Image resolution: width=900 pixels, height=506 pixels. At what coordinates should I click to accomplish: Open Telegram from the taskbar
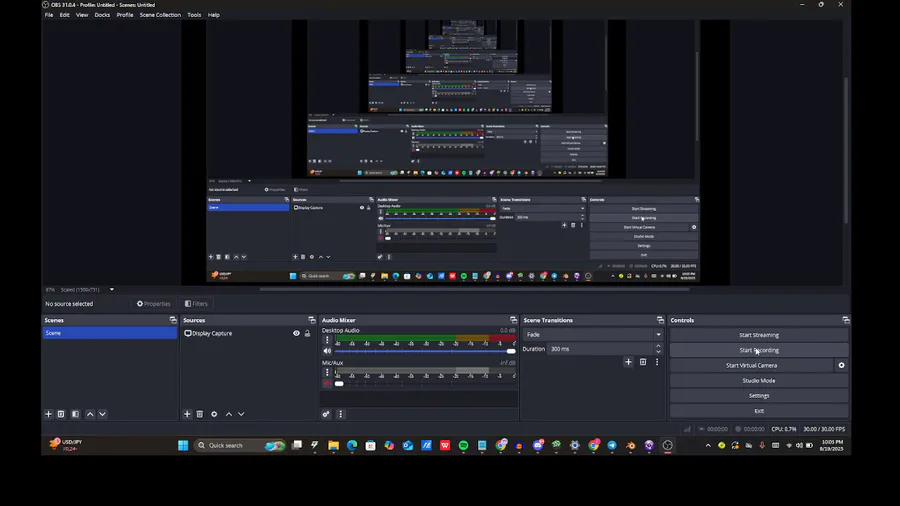(612, 445)
